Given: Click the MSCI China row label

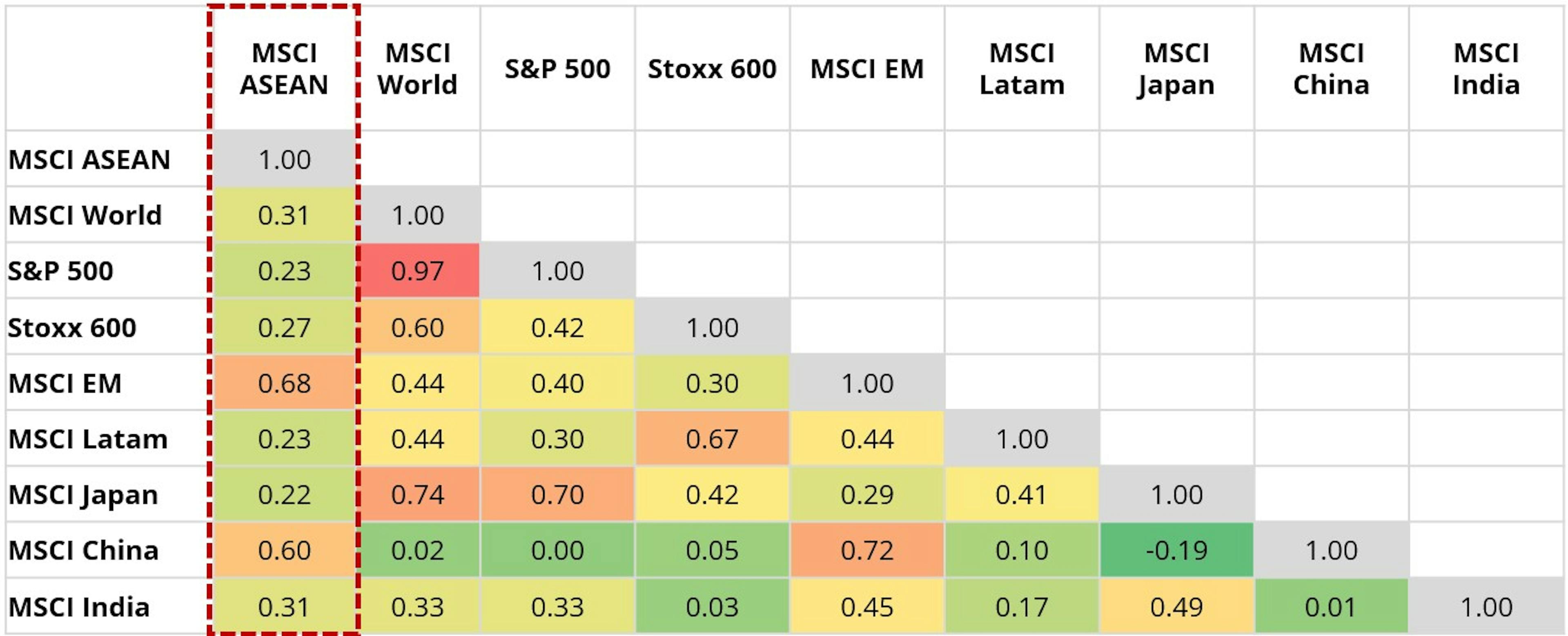Looking at the screenshot, I should click(83, 551).
